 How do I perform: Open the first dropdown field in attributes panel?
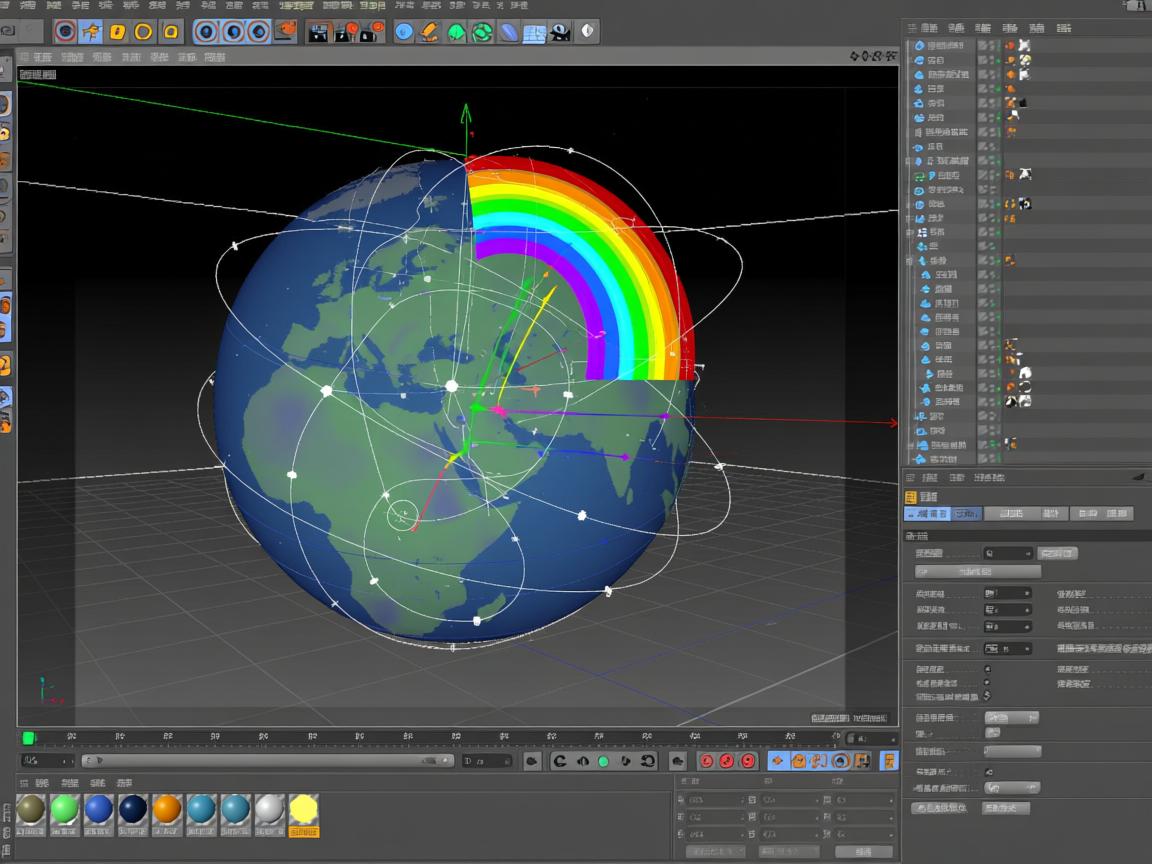point(1007,553)
